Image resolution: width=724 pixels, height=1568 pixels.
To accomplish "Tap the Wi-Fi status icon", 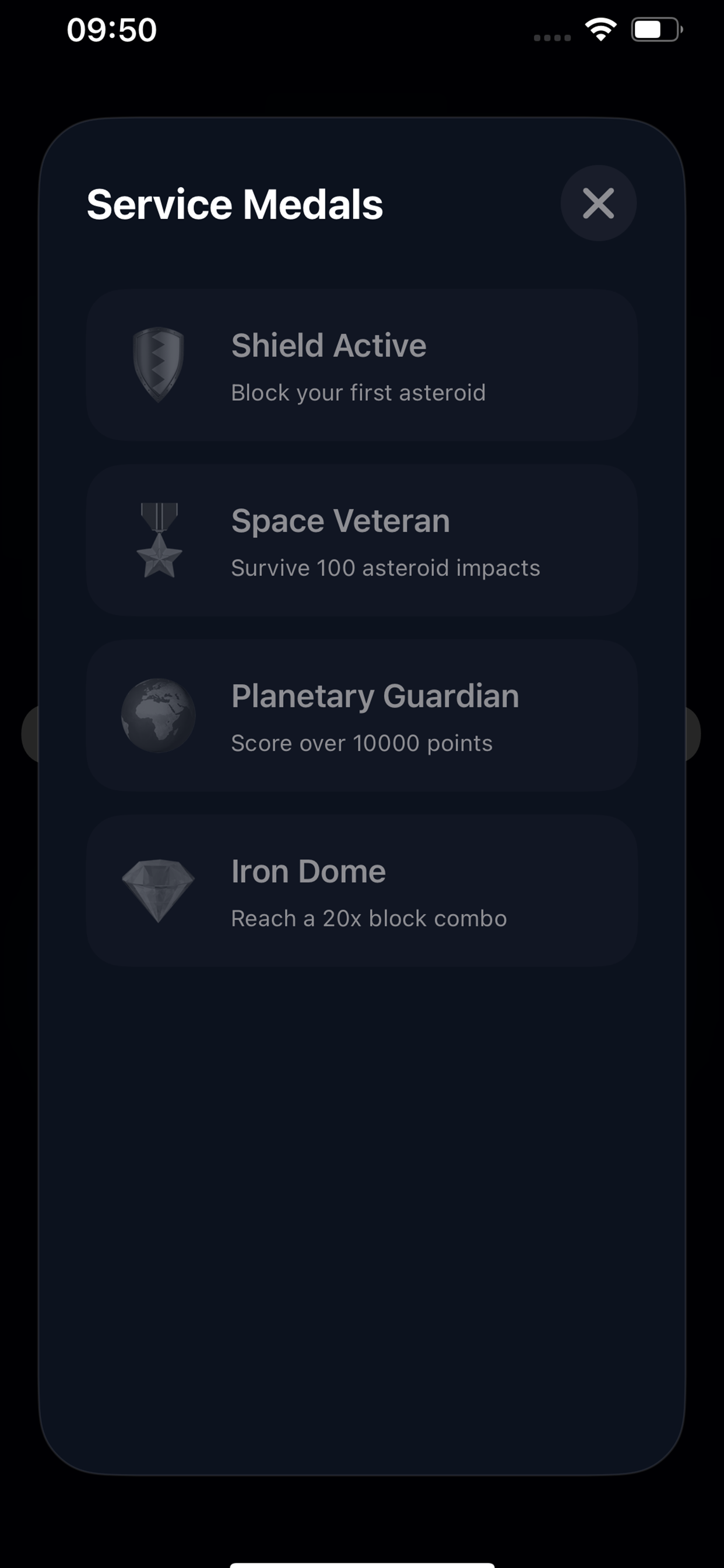I will tap(600, 29).
